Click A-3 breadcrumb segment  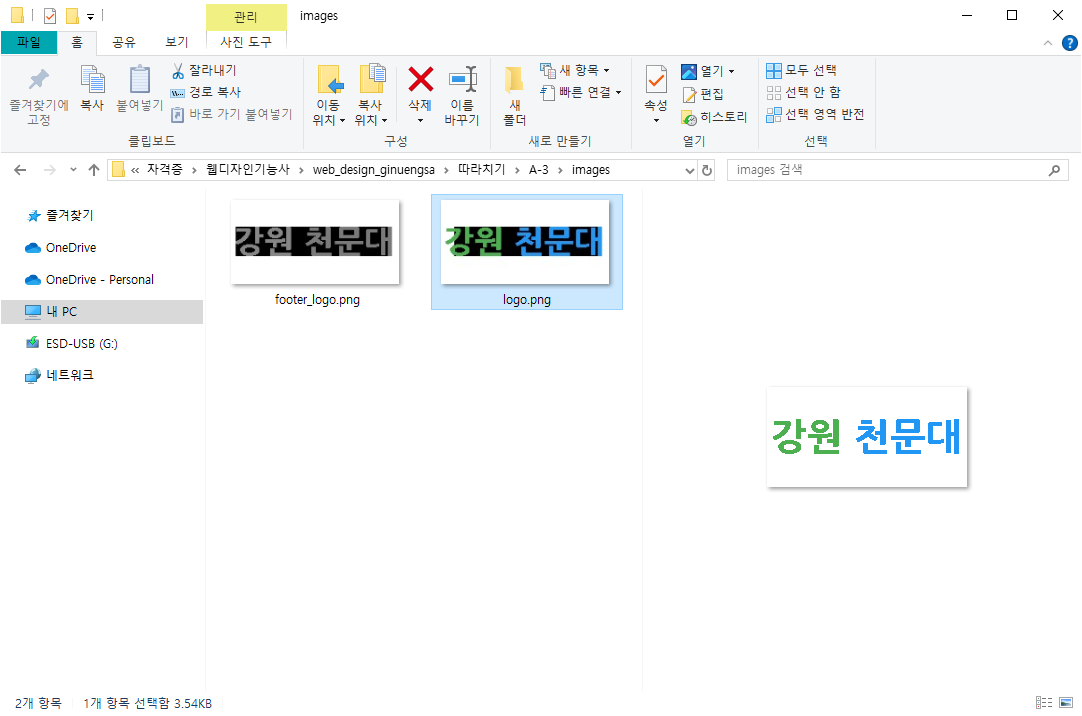tap(539, 170)
